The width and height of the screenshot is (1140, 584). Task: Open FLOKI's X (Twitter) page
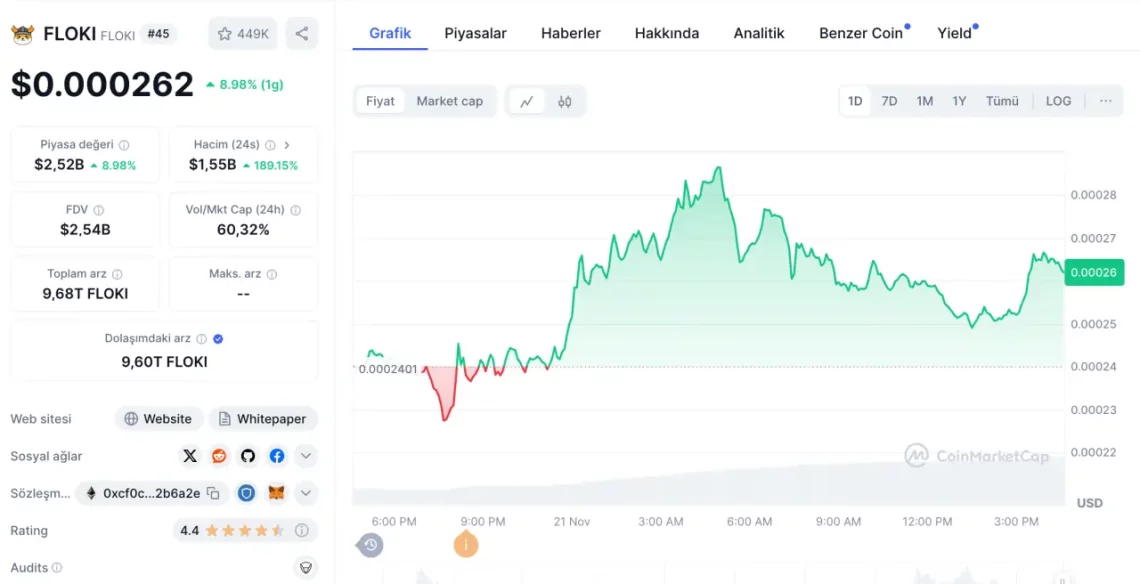tap(190, 456)
